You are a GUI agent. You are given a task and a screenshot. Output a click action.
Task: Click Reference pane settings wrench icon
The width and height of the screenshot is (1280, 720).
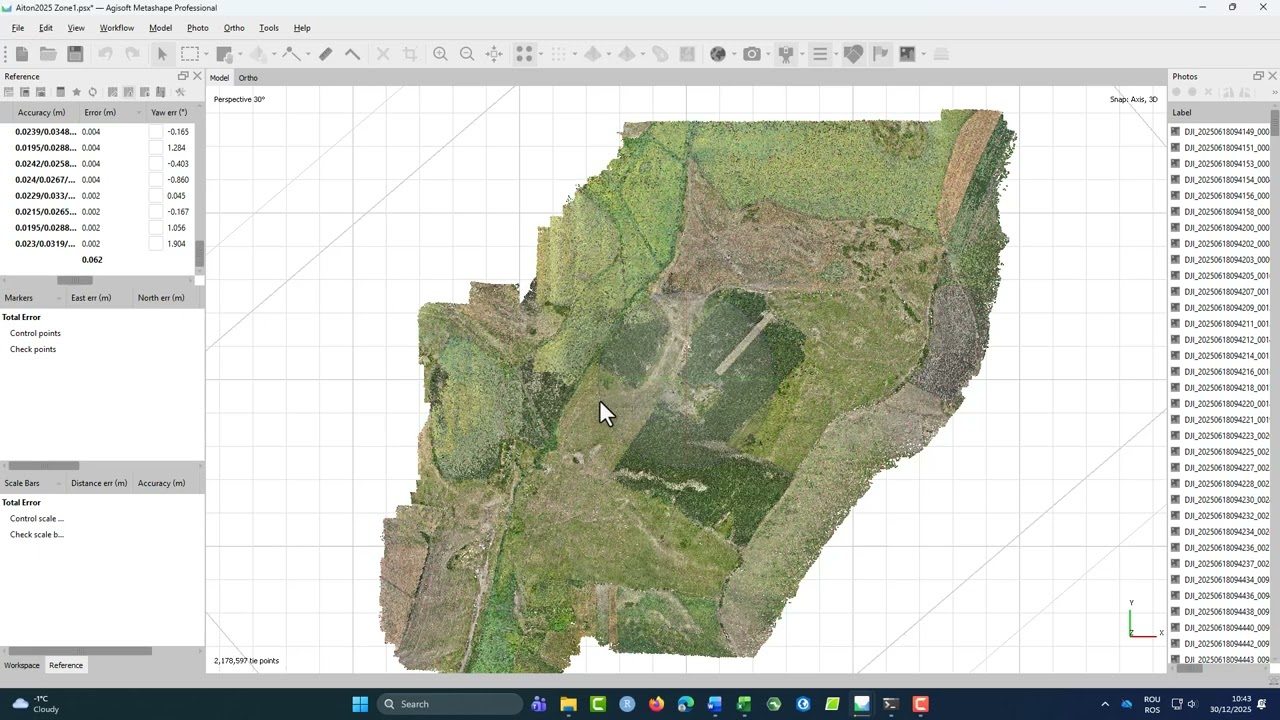180,92
